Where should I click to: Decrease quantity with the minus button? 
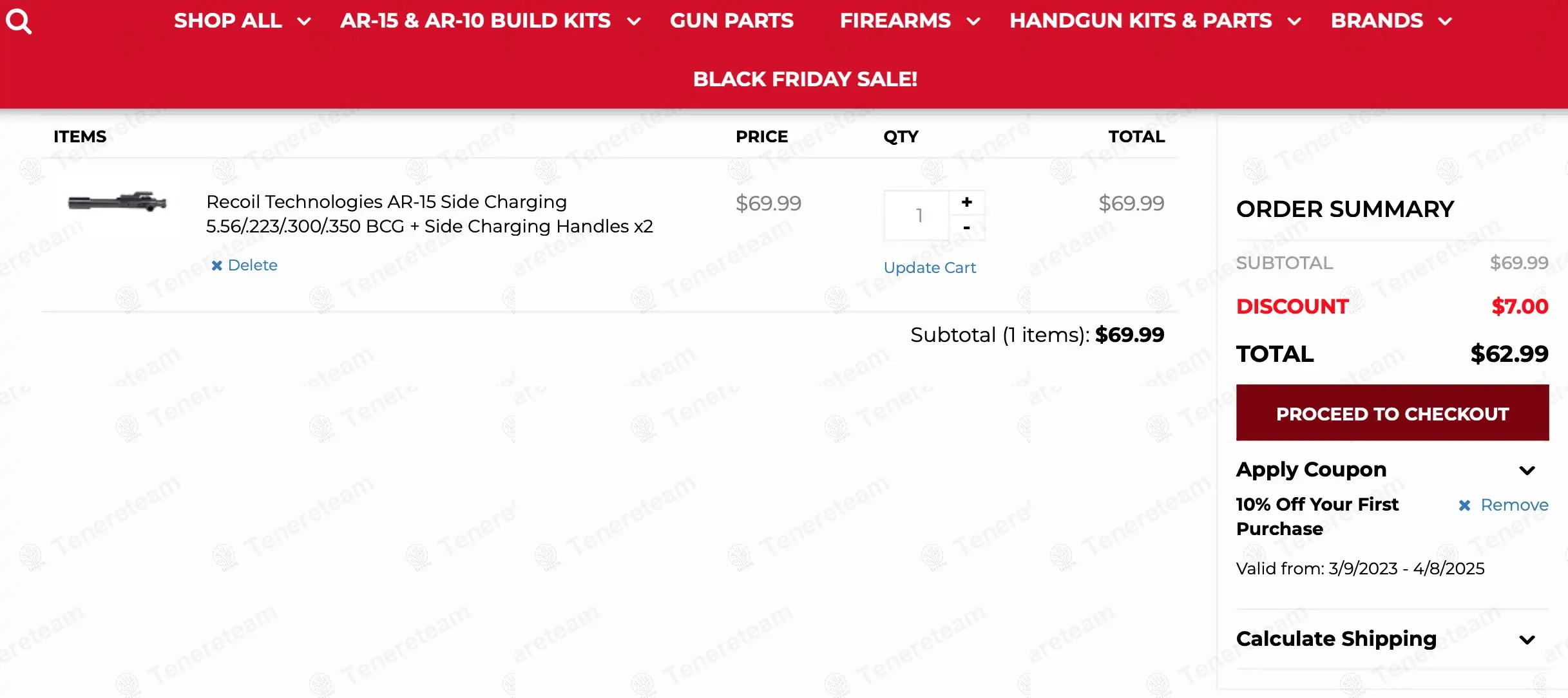coord(966,227)
